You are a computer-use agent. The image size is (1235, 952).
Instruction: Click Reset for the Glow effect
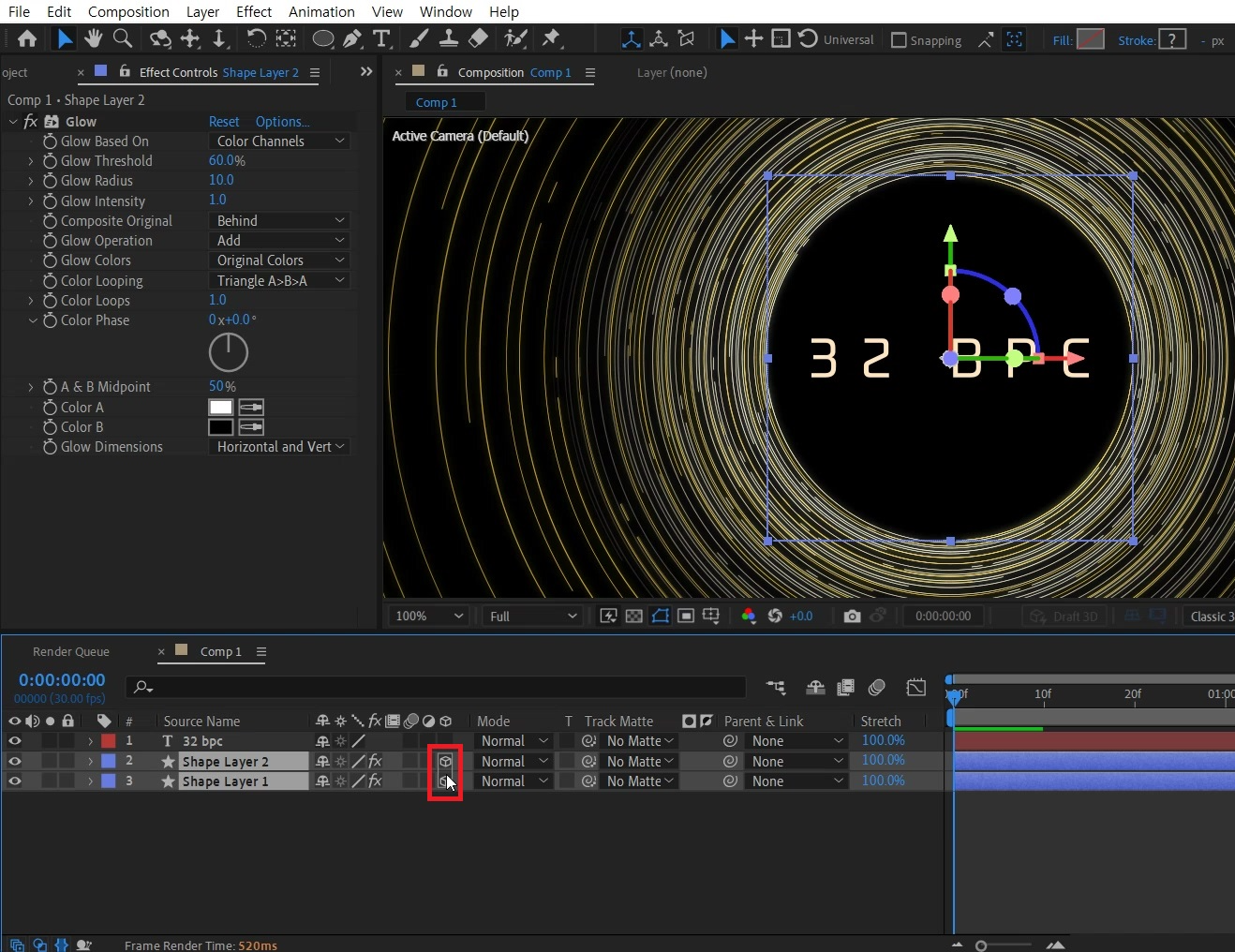click(224, 122)
